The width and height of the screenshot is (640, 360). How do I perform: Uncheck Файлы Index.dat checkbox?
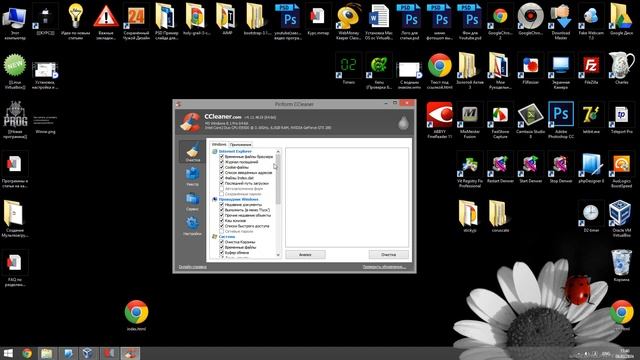tap(222, 178)
